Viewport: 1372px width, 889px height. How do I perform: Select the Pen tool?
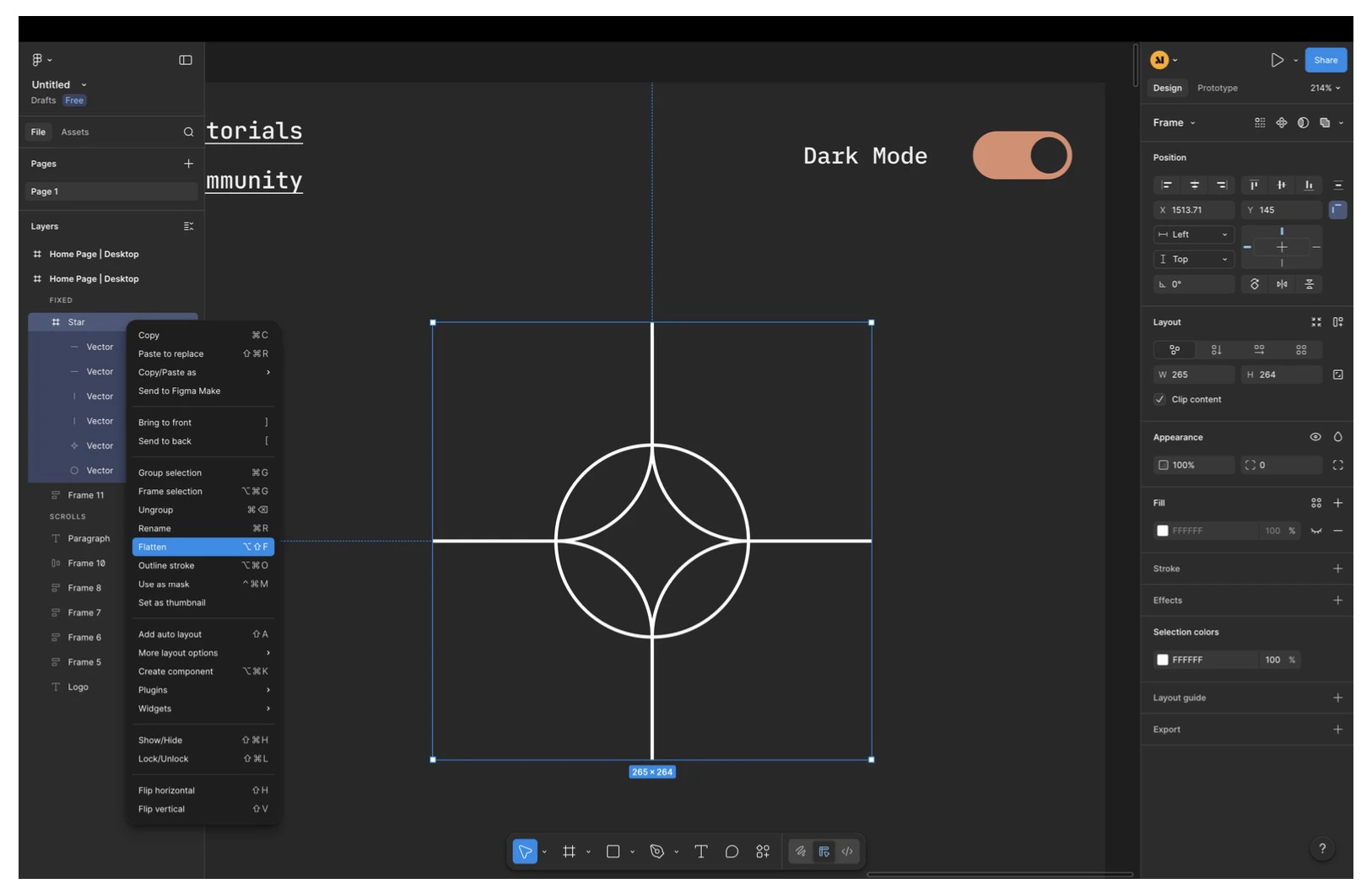click(657, 851)
